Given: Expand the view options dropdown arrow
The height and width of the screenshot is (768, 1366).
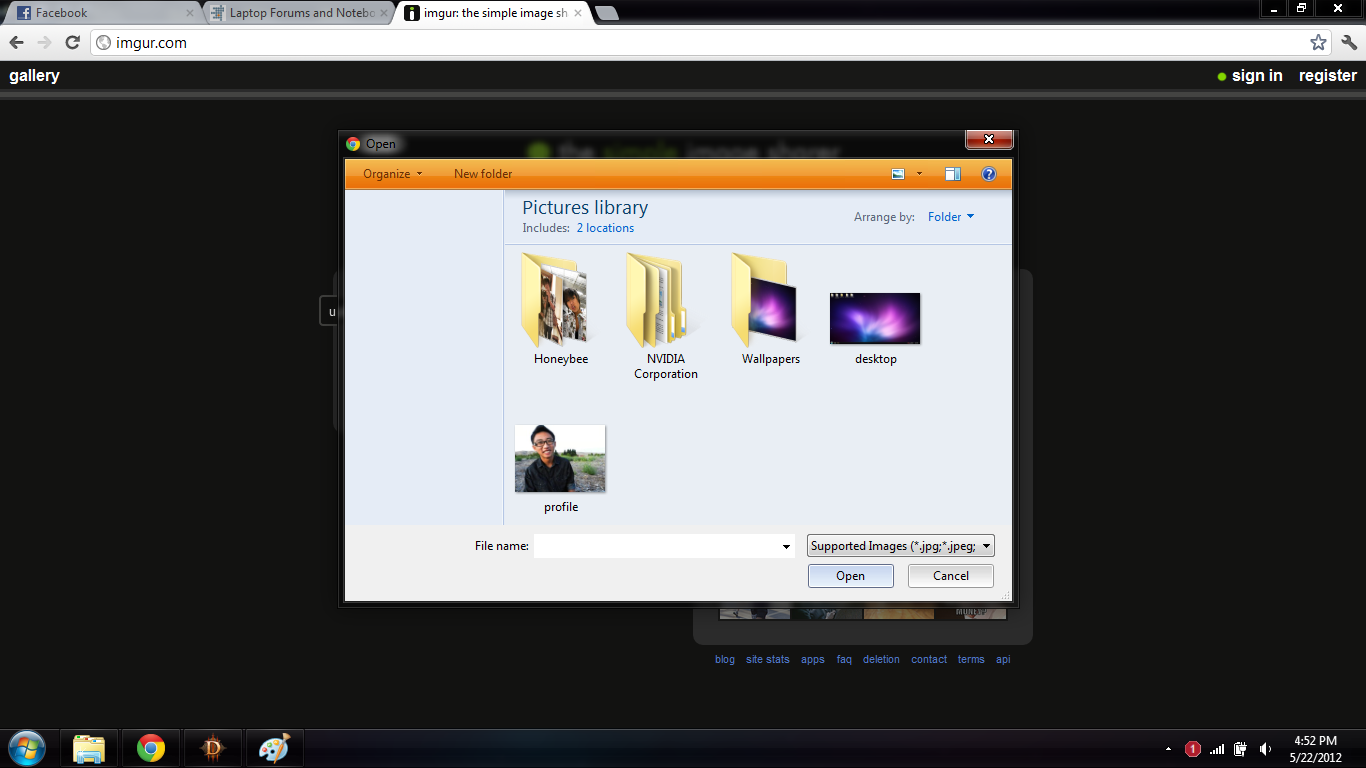Looking at the screenshot, I should coord(919,174).
